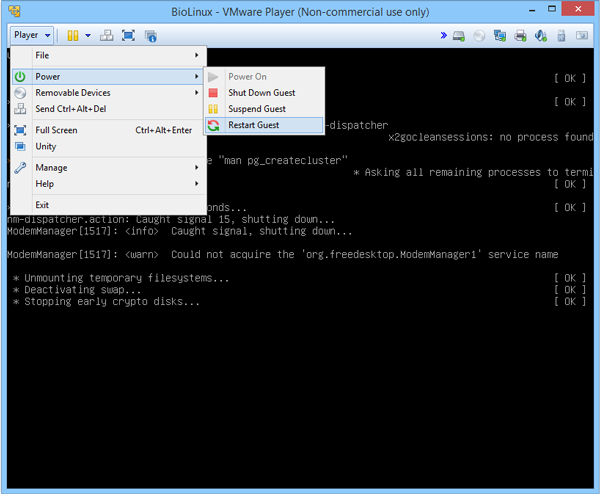Click the Removable Devices submenu arrow
Viewport: 600px width, 494px height.
point(197,93)
